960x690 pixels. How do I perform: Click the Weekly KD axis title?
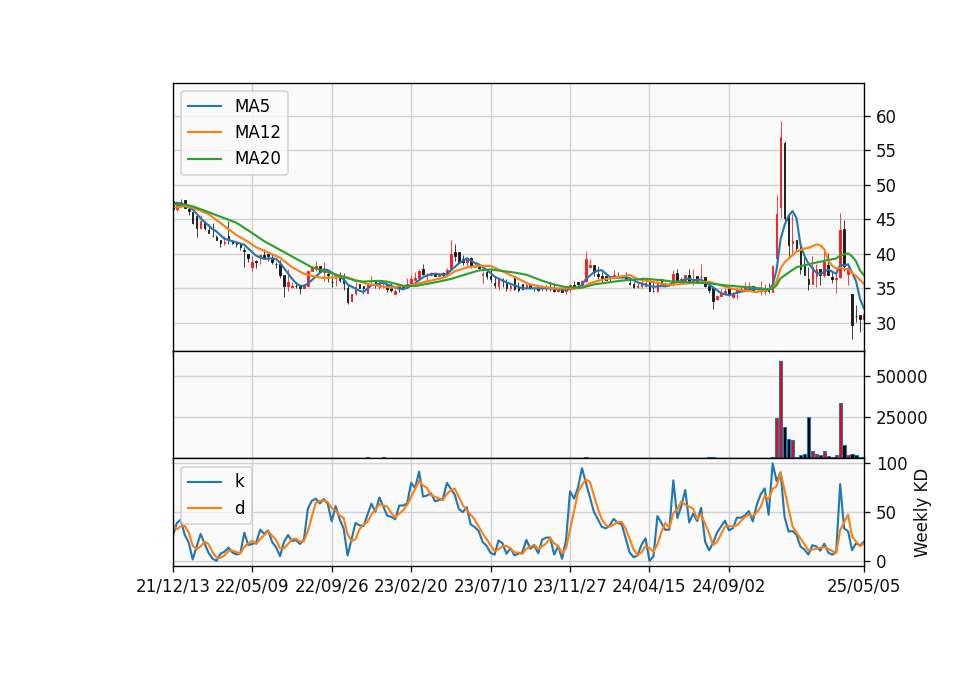tap(921, 513)
